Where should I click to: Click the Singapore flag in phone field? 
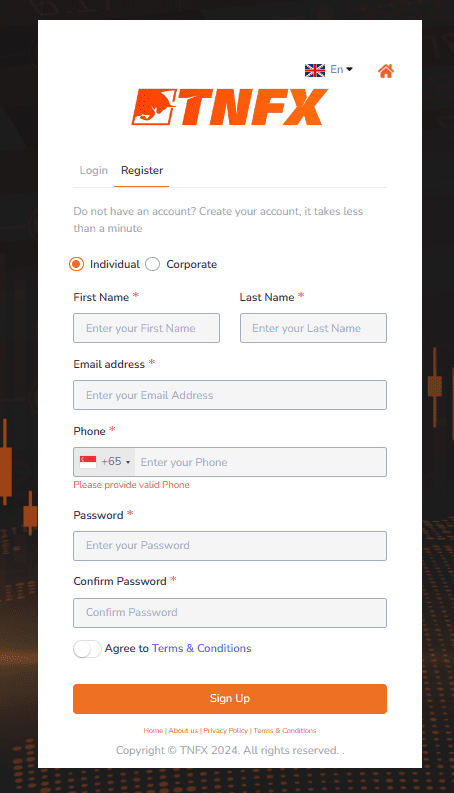pyautogui.click(x=88, y=462)
